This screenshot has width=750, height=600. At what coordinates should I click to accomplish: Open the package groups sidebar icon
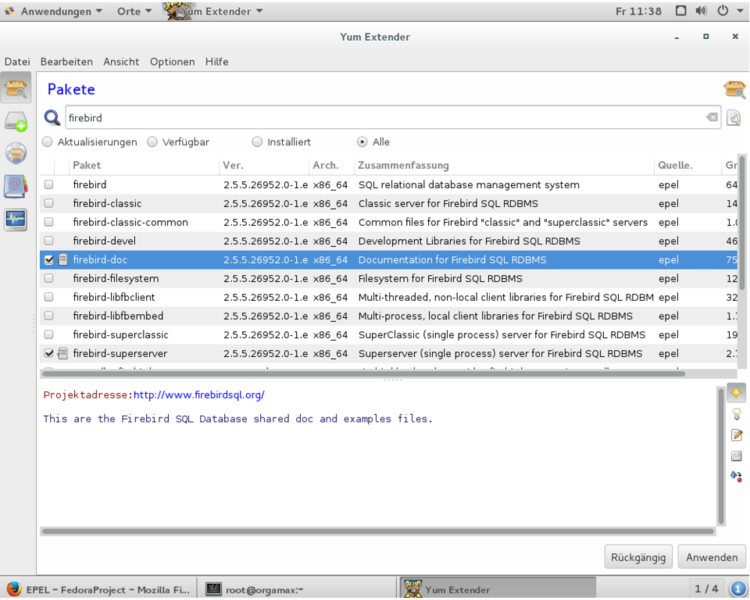(16, 153)
